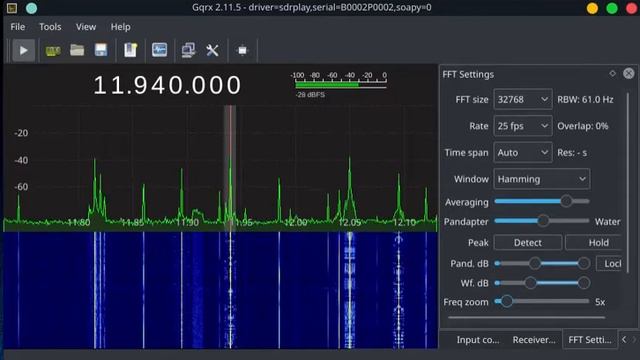Click the waterfall signal trace below 12.10
This screenshot has height=360, width=640.
[x=399, y=290]
